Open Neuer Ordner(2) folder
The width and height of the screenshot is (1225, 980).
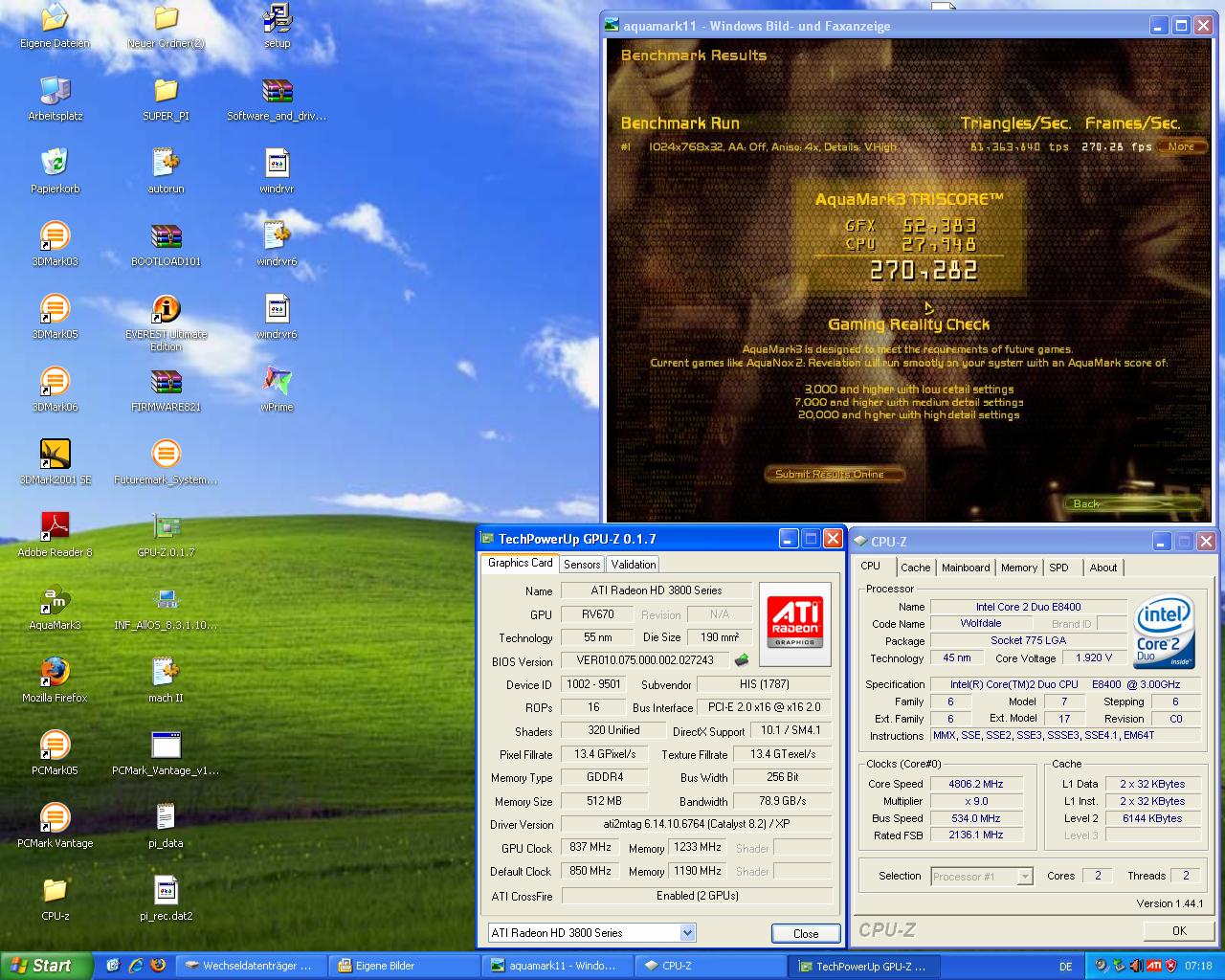pos(166,17)
